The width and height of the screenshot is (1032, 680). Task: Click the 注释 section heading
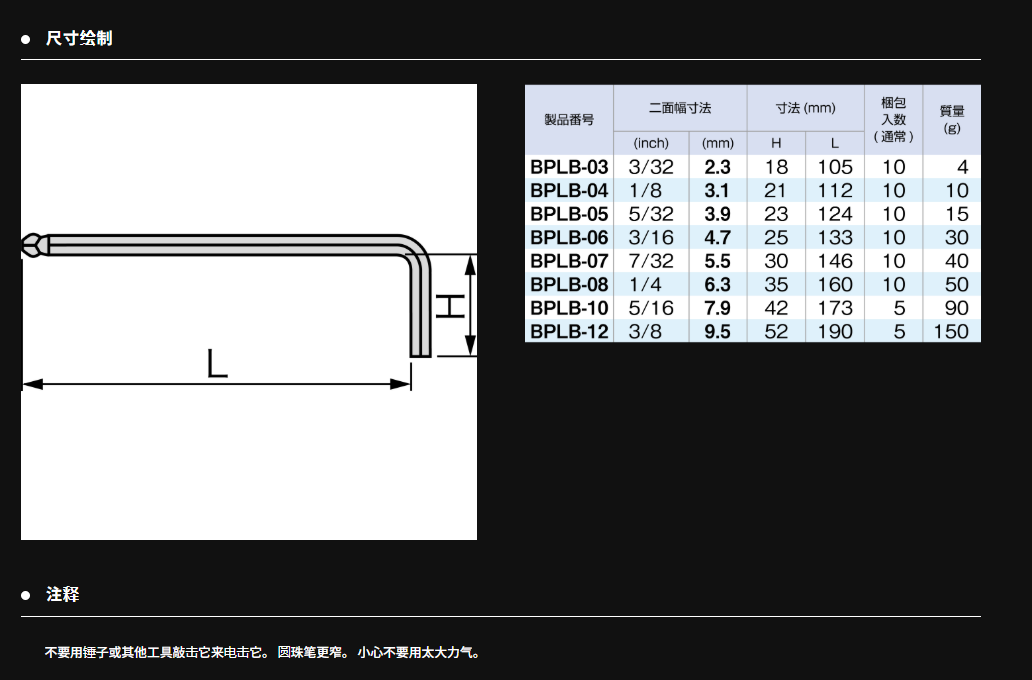pyautogui.click(x=62, y=594)
